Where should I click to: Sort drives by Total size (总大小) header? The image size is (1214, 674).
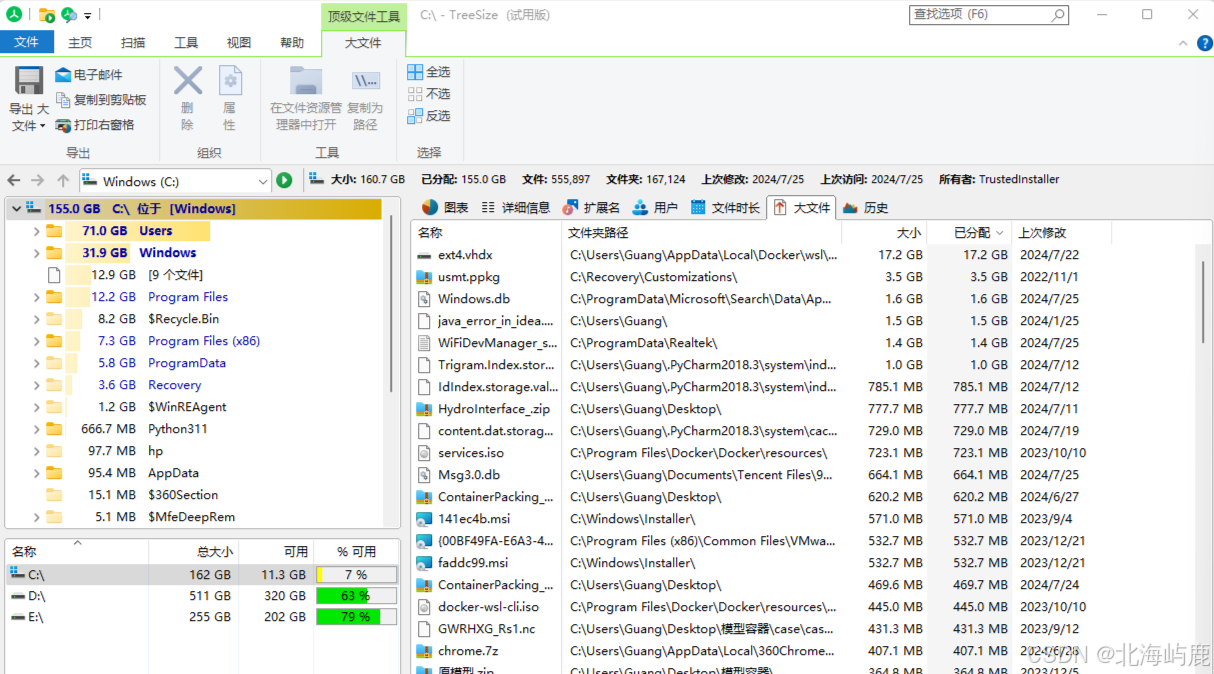point(193,551)
